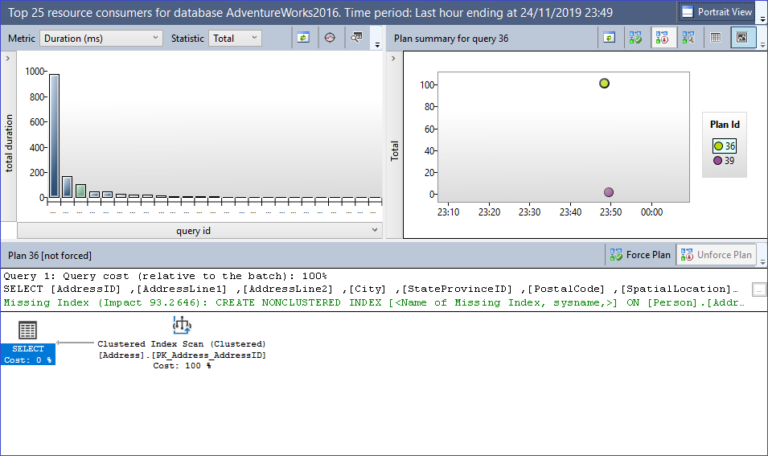
Task: Switch plan summary to chart format
Action: [743, 38]
